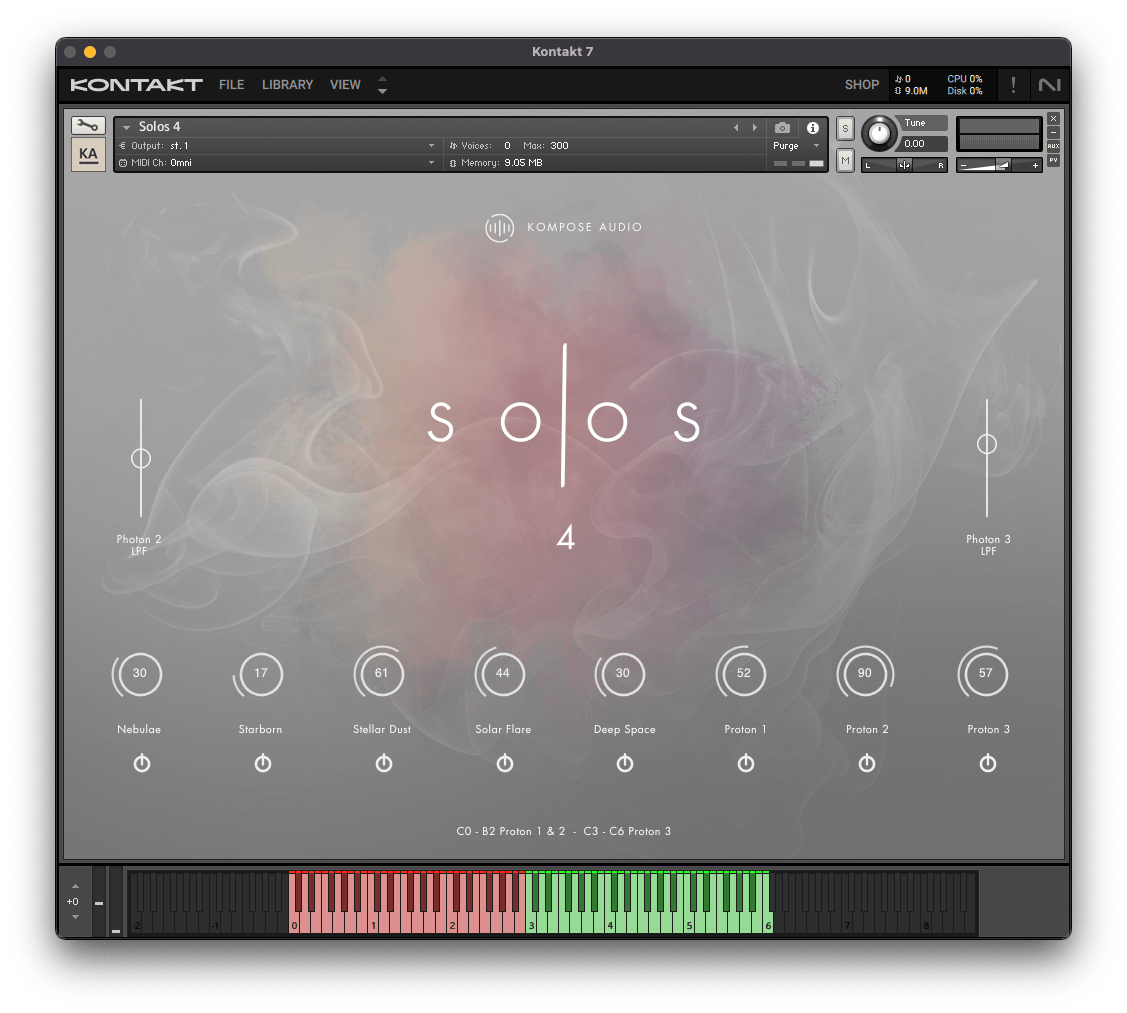Disable the Proton 3 power button
Screen dimensions: 1127x1013
pos(988,764)
